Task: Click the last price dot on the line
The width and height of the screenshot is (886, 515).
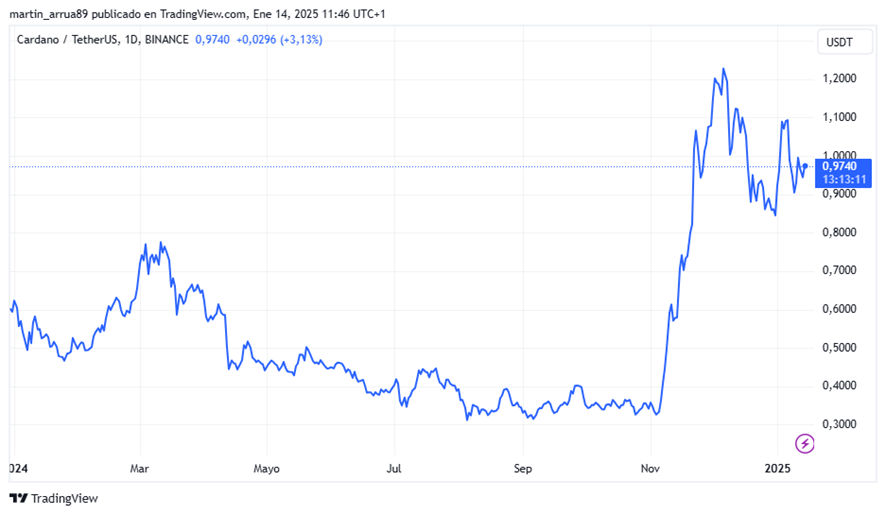Action: 805,166
